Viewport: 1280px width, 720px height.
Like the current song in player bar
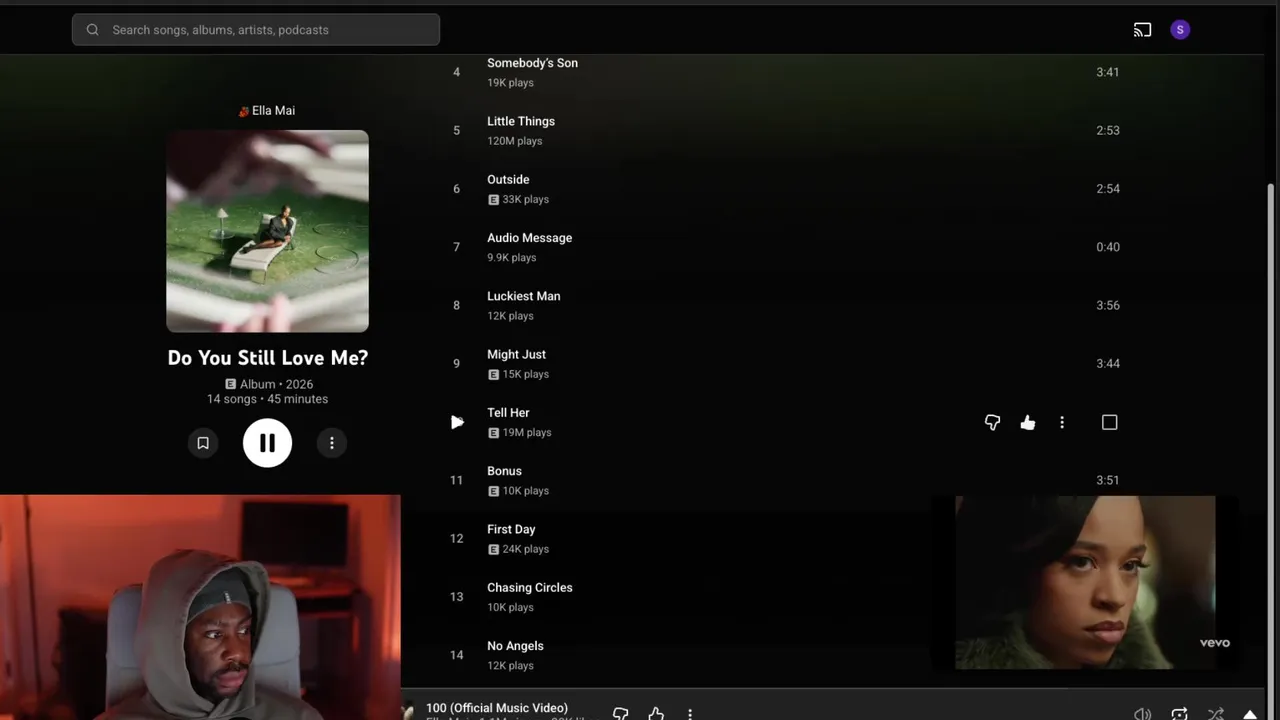pos(656,713)
